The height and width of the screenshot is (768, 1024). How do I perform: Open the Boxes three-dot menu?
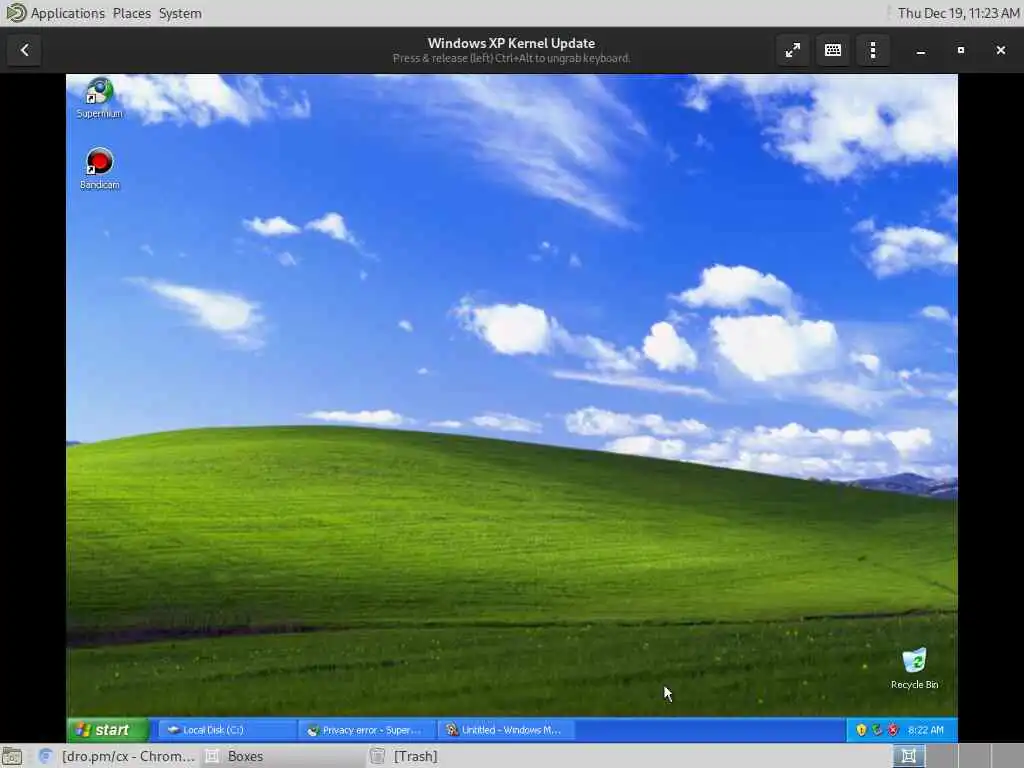click(x=872, y=50)
